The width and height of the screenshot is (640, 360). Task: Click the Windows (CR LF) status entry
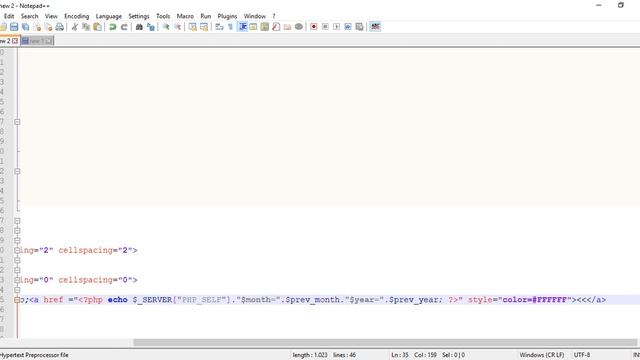click(x=542, y=355)
